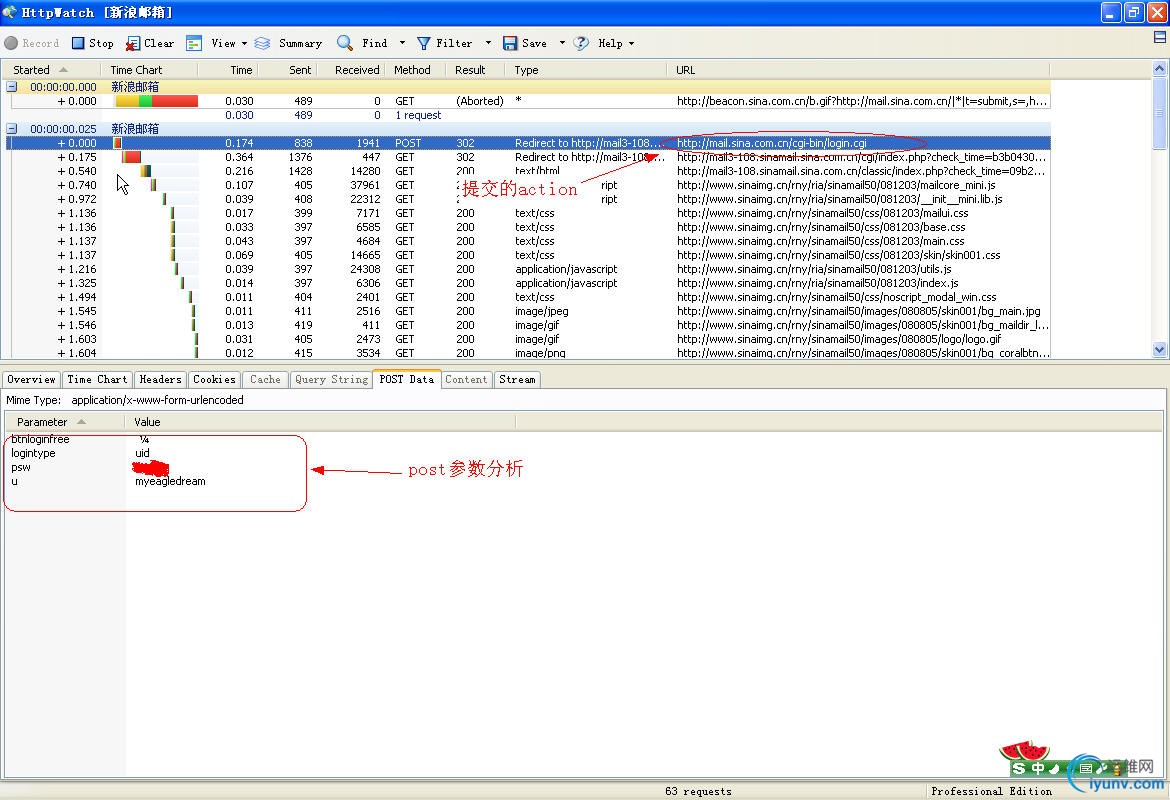The image size is (1170, 800).
Task: Click the Sogou input method S icon
Action: (1019, 768)
